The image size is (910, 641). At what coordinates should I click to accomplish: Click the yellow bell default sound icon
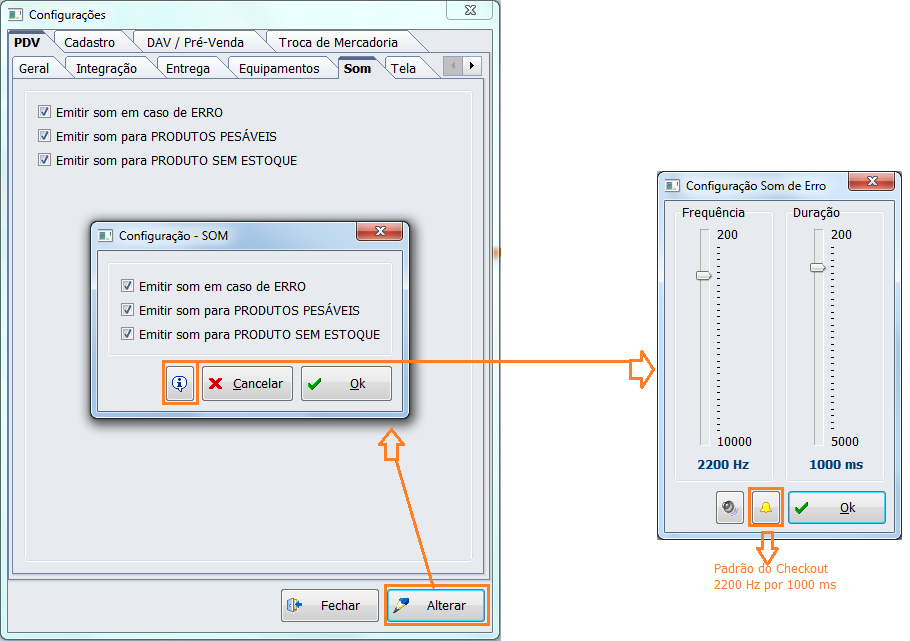(x=766, y=508)
